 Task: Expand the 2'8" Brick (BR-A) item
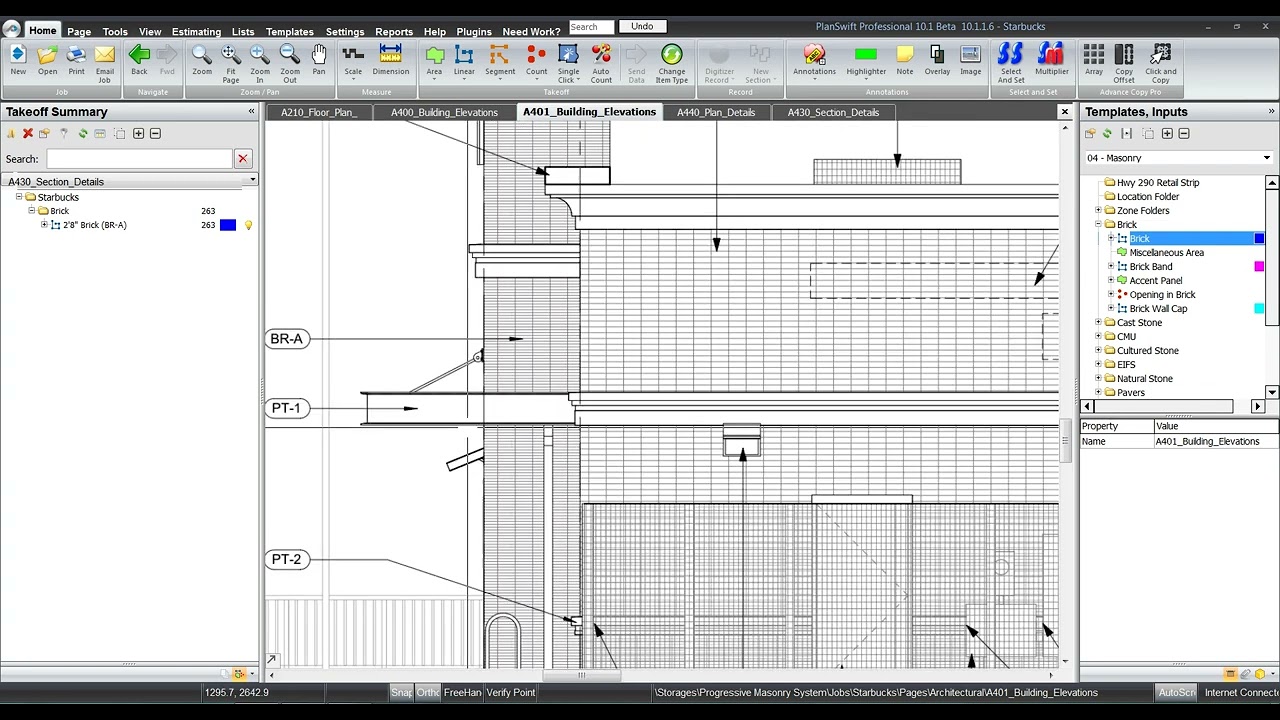[44, 225]
